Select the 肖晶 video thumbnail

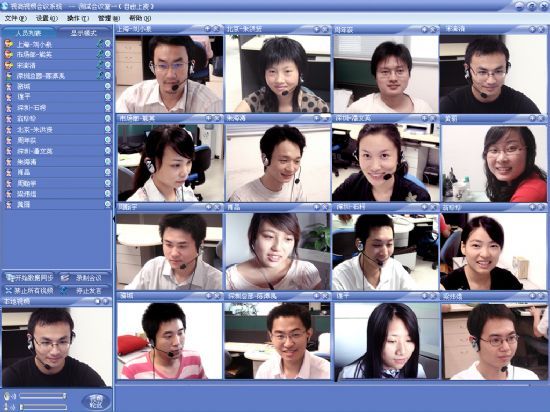click(278, 251)
